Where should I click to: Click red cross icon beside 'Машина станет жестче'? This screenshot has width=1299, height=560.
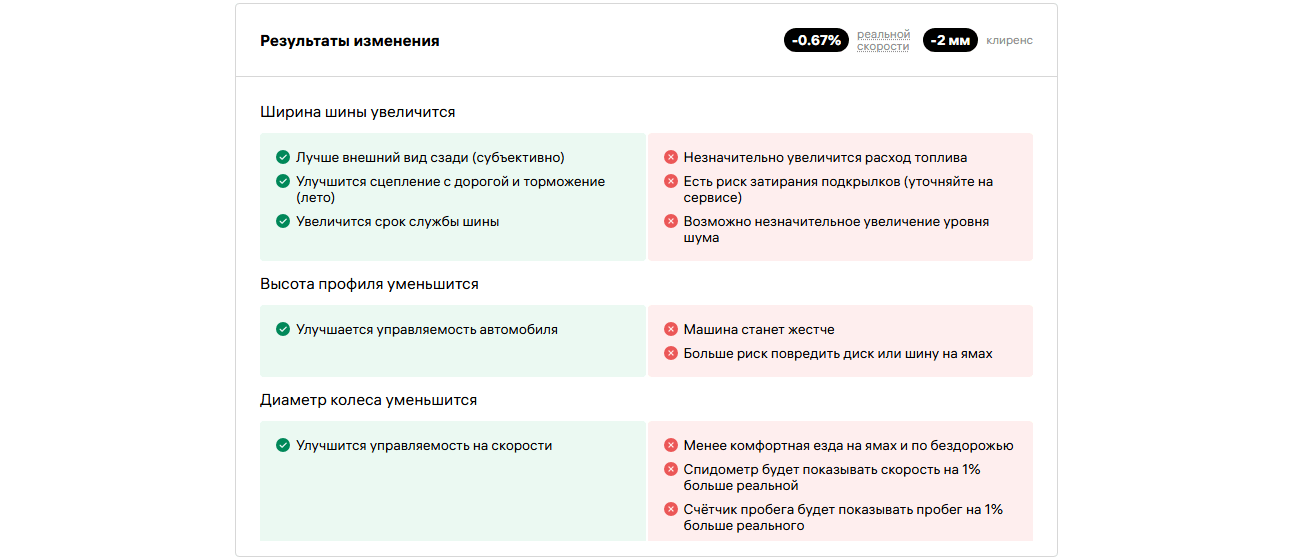coord(671,329)
